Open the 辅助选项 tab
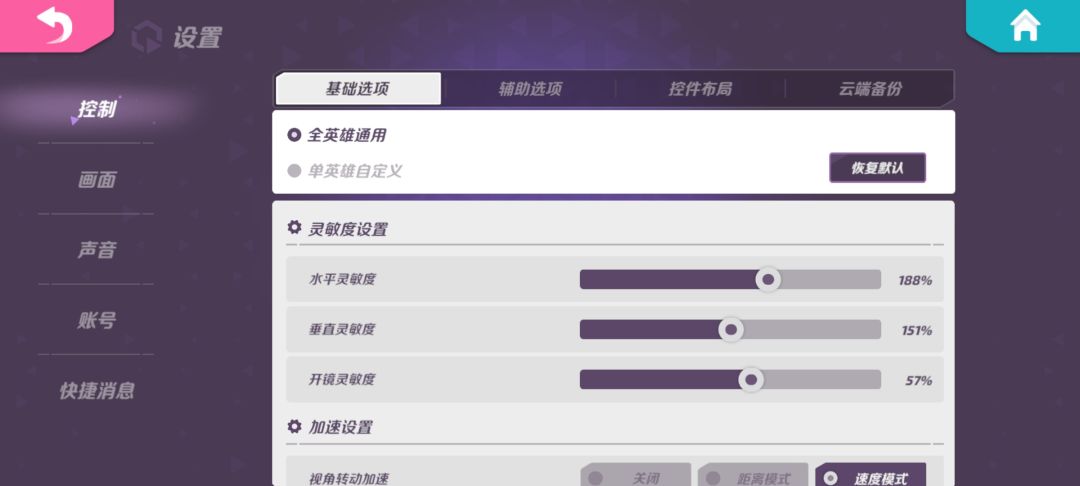Screen dimensions: 1080x486 (x=530, y=89)
